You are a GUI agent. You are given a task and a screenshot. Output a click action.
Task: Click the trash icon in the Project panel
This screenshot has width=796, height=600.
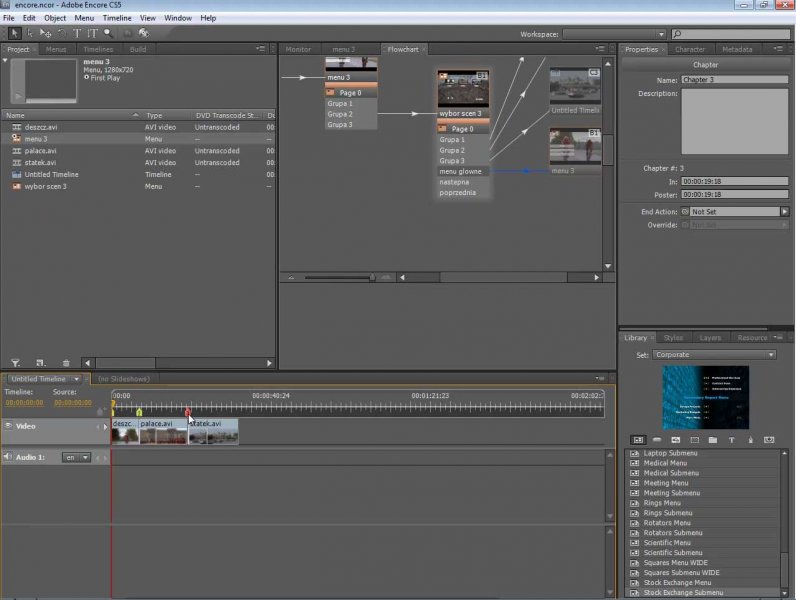click(x=66, y=363)
